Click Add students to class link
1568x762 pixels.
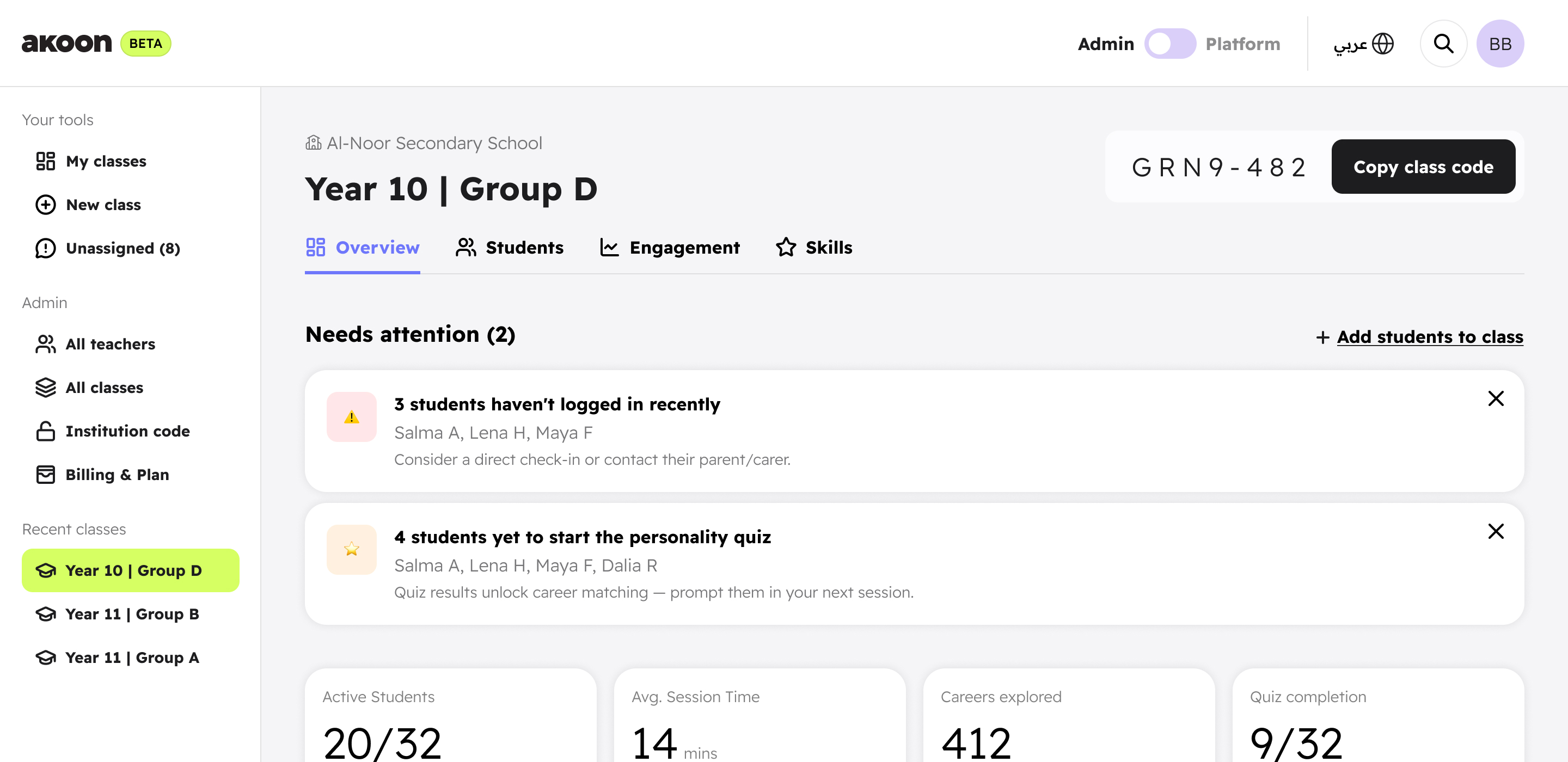pyautogui.click(x=1419, y=336)
